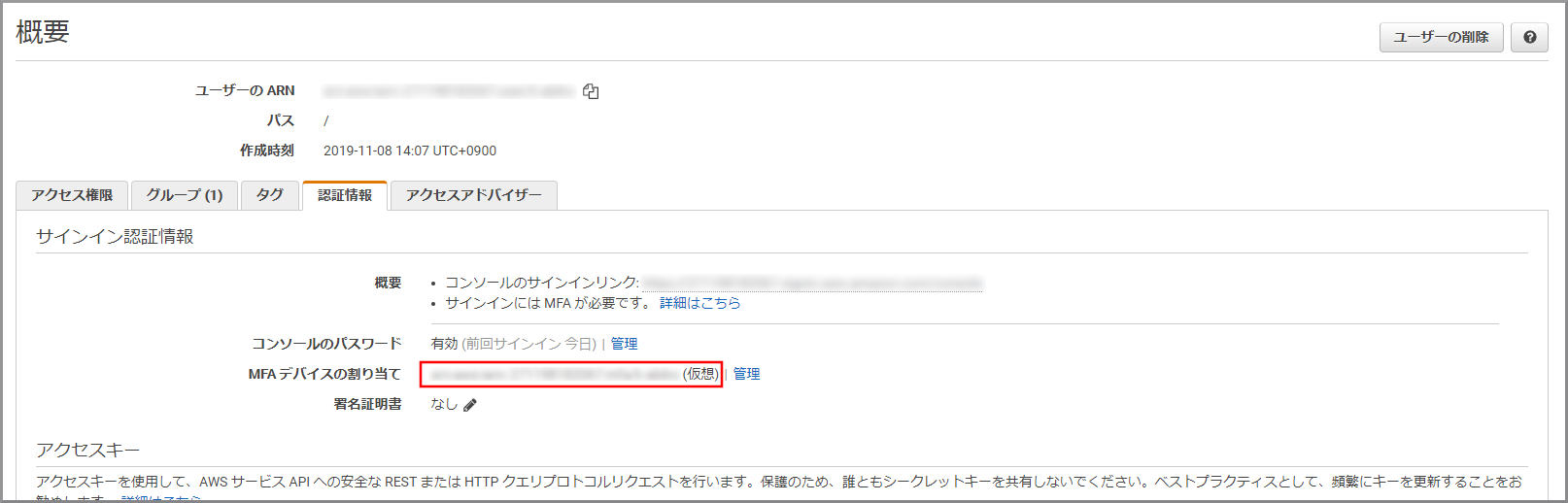Open the グループ (1) tab
The width and height of the screenshot is (1568, 503).
click(185, 195)
